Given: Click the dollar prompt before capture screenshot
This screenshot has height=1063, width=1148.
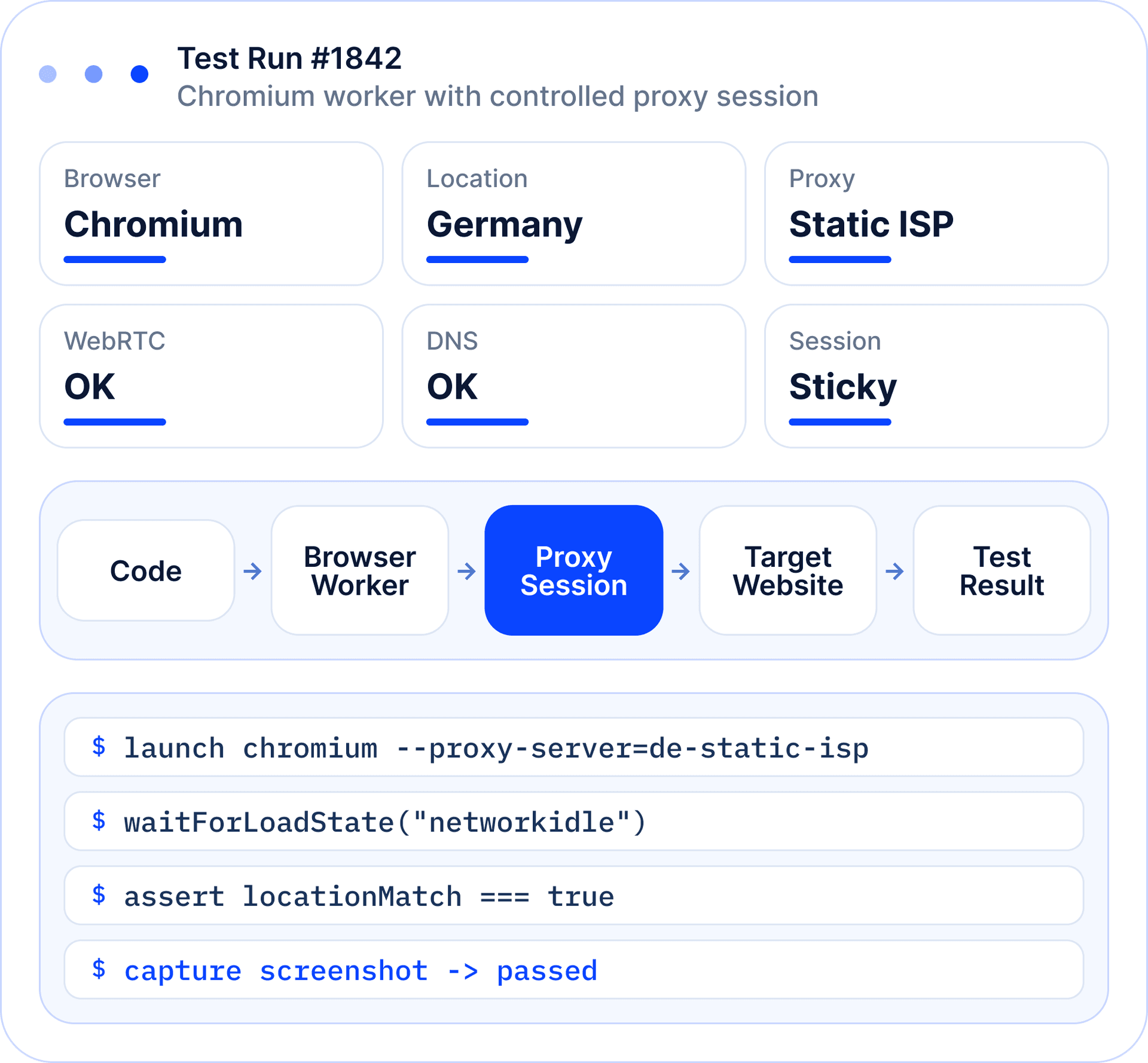Looking at the screenshot, I should (x=99, y=969).
